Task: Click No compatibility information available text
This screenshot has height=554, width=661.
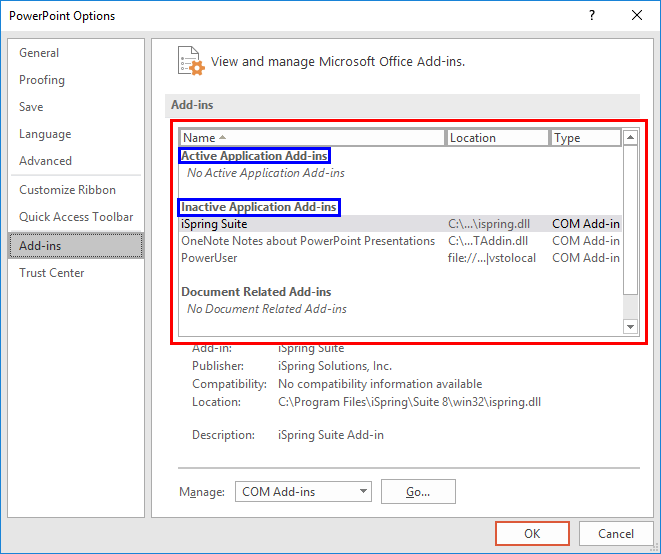Action: point(380,384)
